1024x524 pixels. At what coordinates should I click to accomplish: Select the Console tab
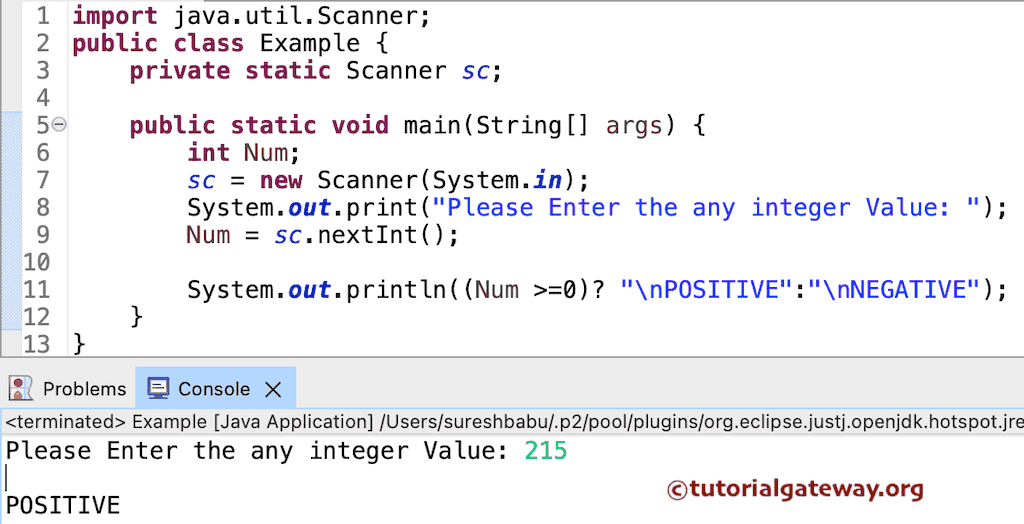(214, 389)
